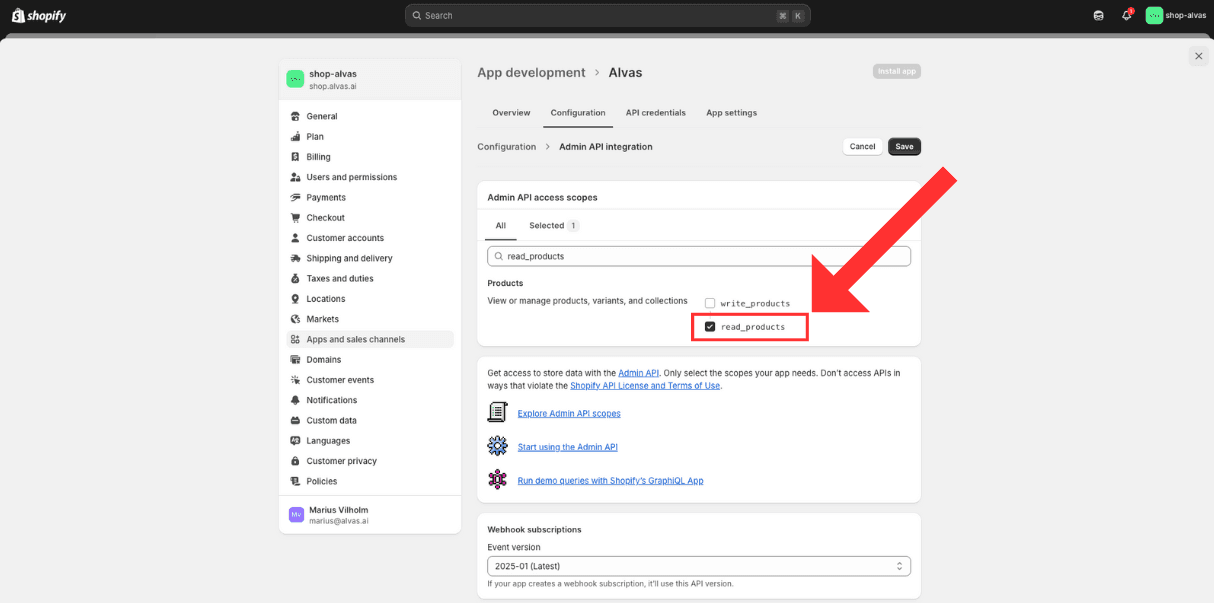The height and width of the screenshot is (603, 1214).
Task: Open Explore Admin API scopes link
Action: coord(569,413)
